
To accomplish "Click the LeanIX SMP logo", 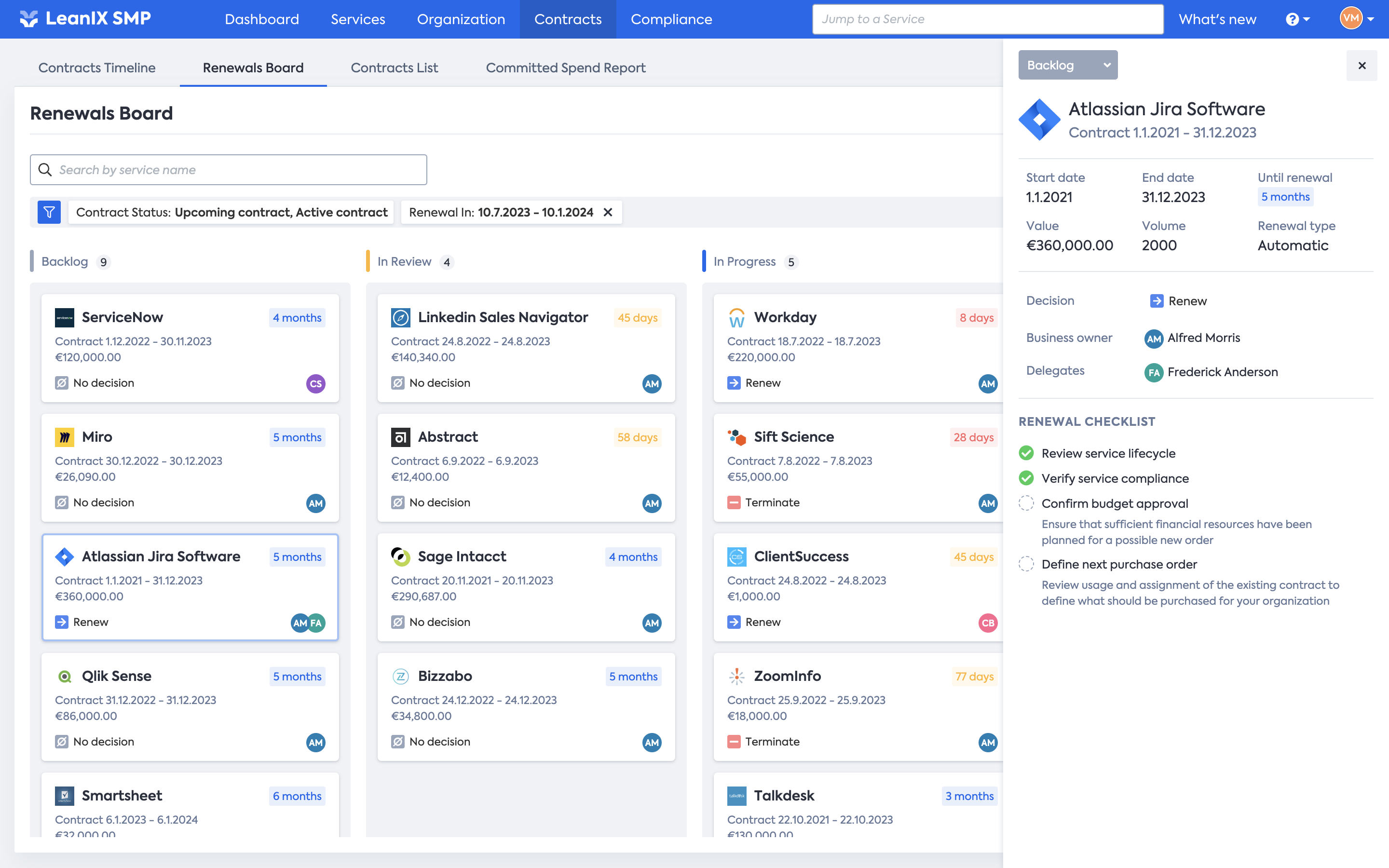I will point(85,19).
